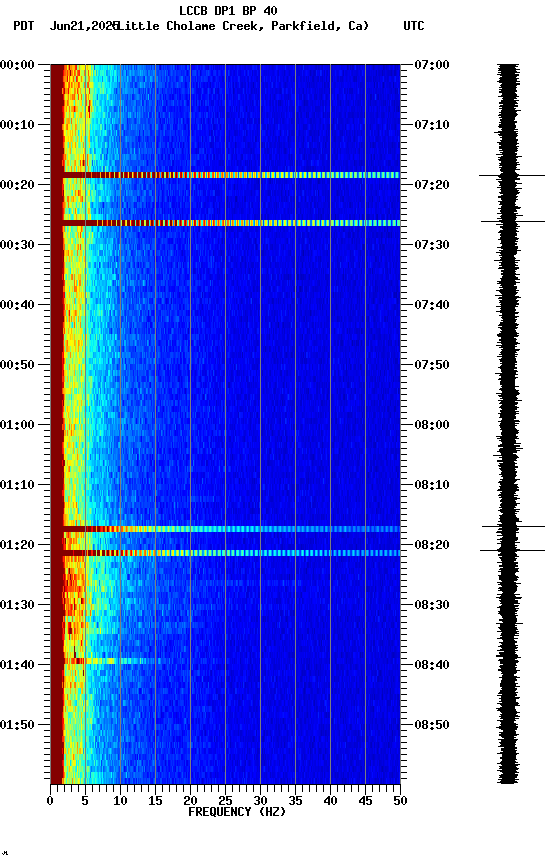The height and width of the screenshot is (864, 552).
Task: Click the broadband event band near 07:18
Action: 231,175
